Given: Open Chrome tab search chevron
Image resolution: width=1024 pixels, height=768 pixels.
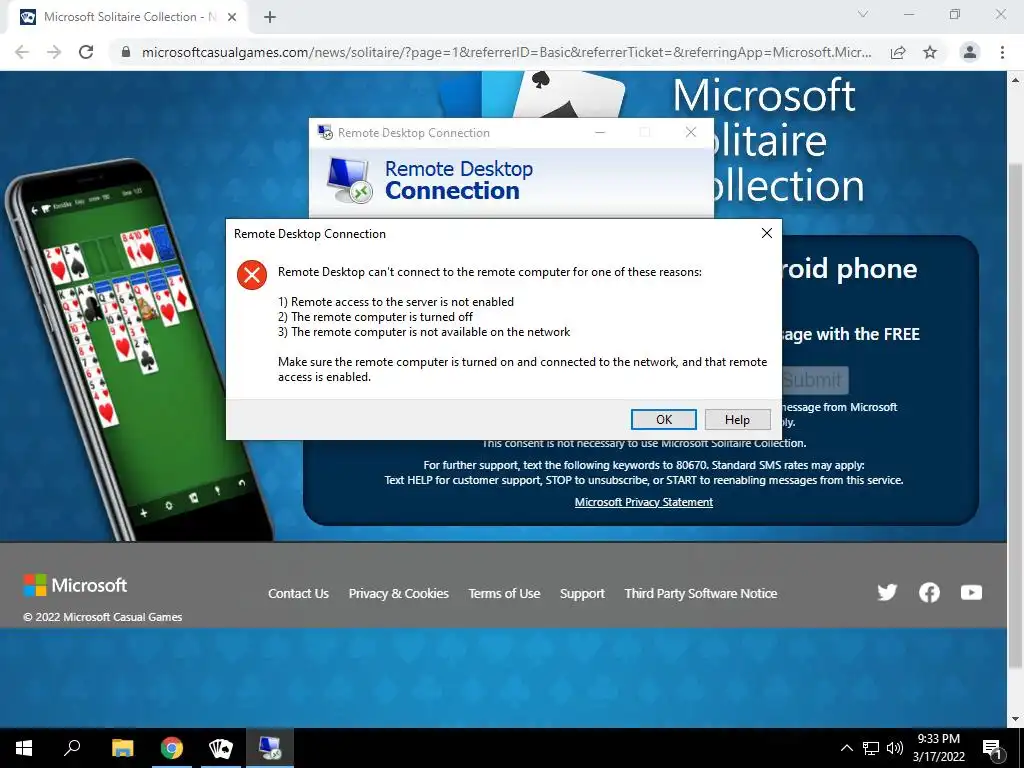Looking at the screenshot, I should click(863, 14).
